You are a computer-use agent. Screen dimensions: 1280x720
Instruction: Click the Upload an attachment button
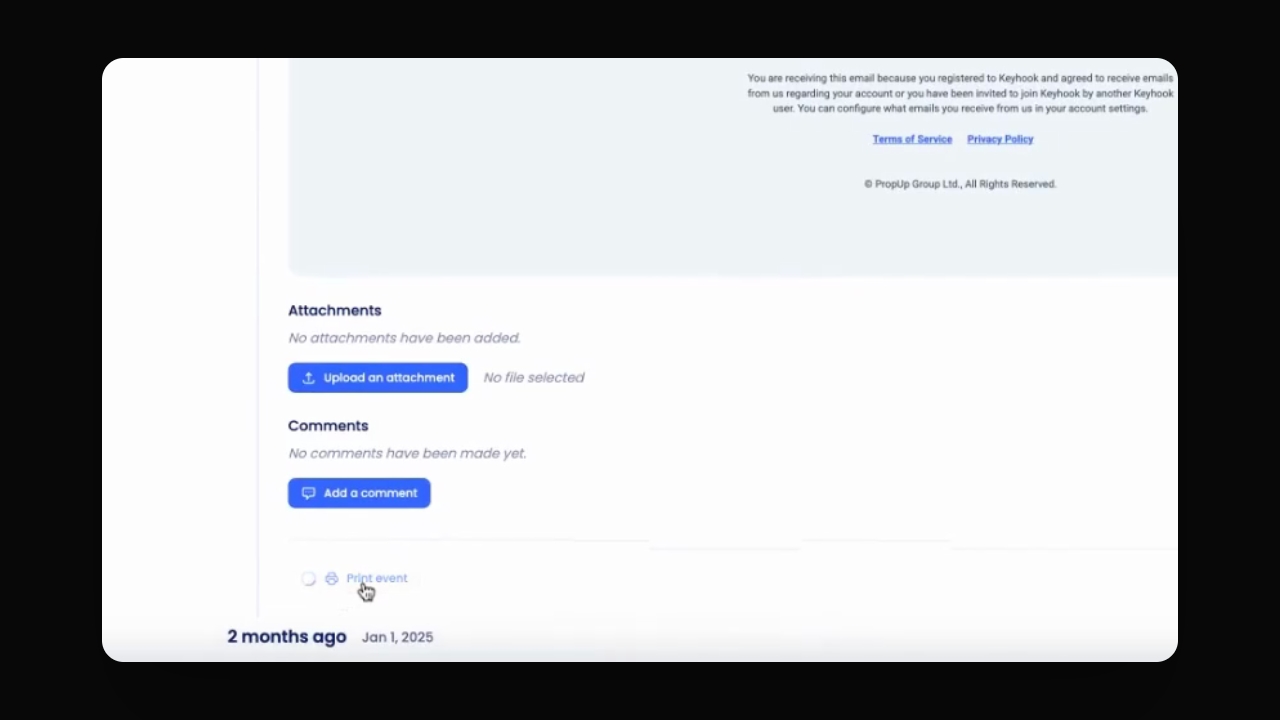click(378, 378)
